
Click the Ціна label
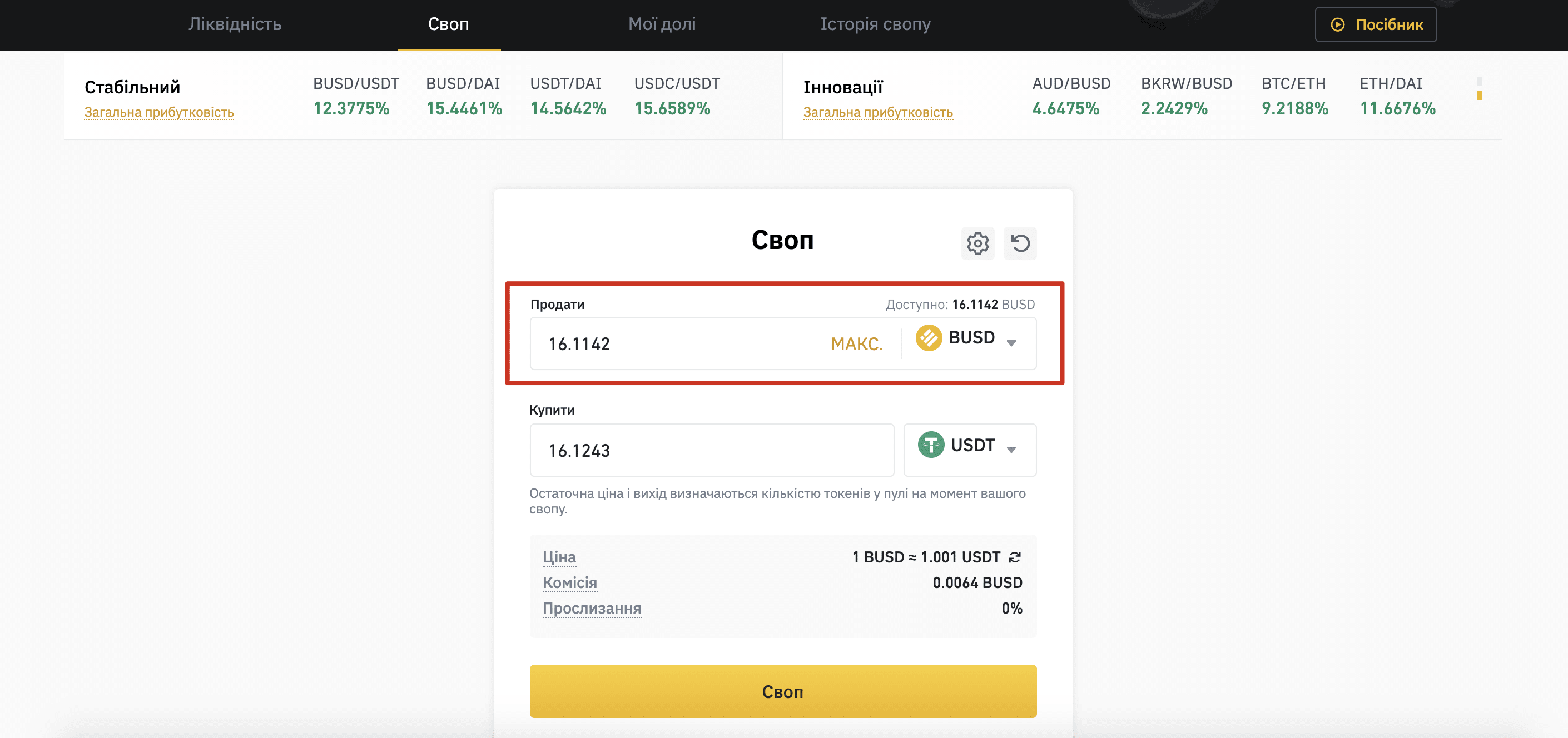(x=559, y=557)
